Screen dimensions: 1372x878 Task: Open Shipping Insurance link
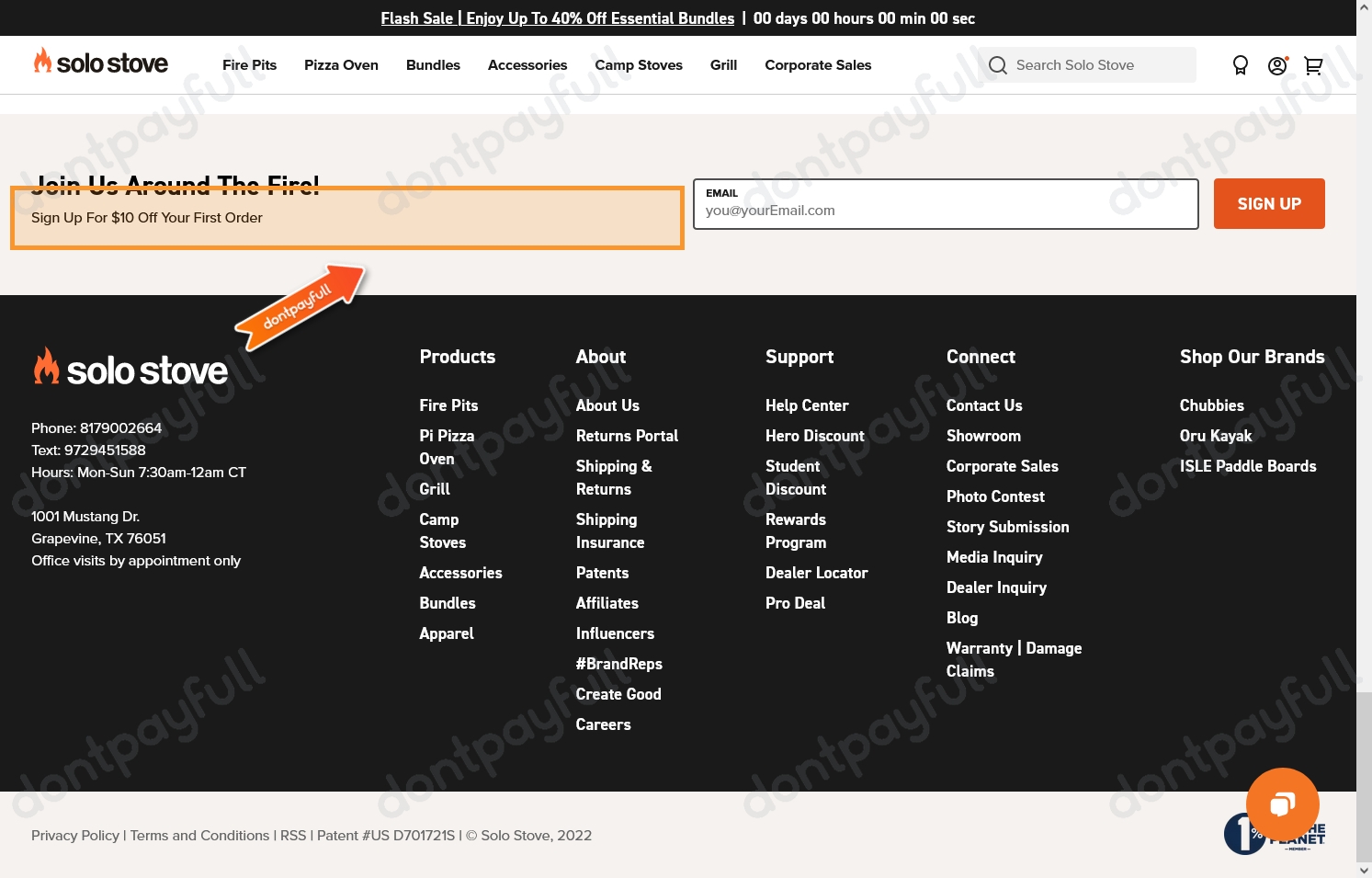click(610, 531)
